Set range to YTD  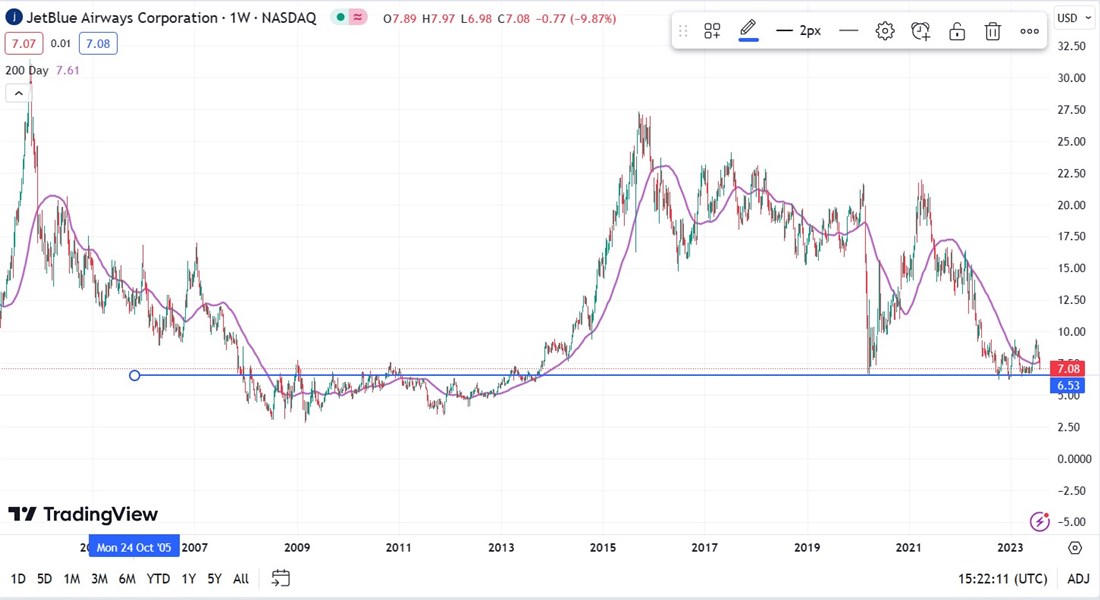pyautogui.click(x=158, y=579)
